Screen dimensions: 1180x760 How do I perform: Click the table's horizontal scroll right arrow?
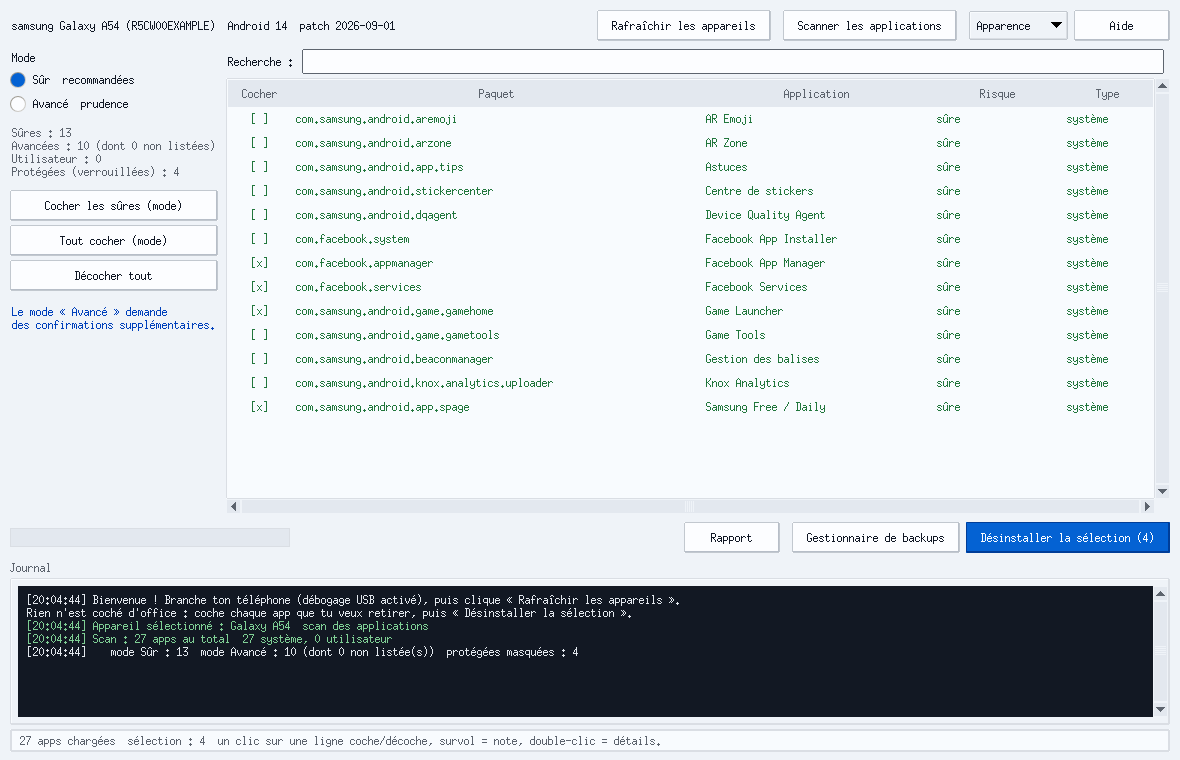[1147, 506]
